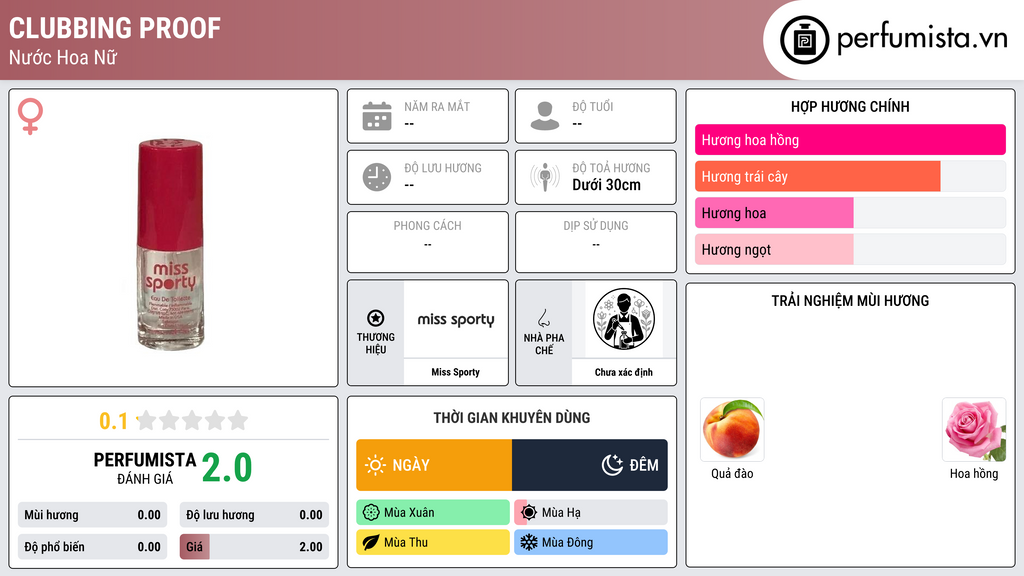Click the moon icon in the Đêm block
This screenshot has height=576, width=1024.
click(612, 465)
